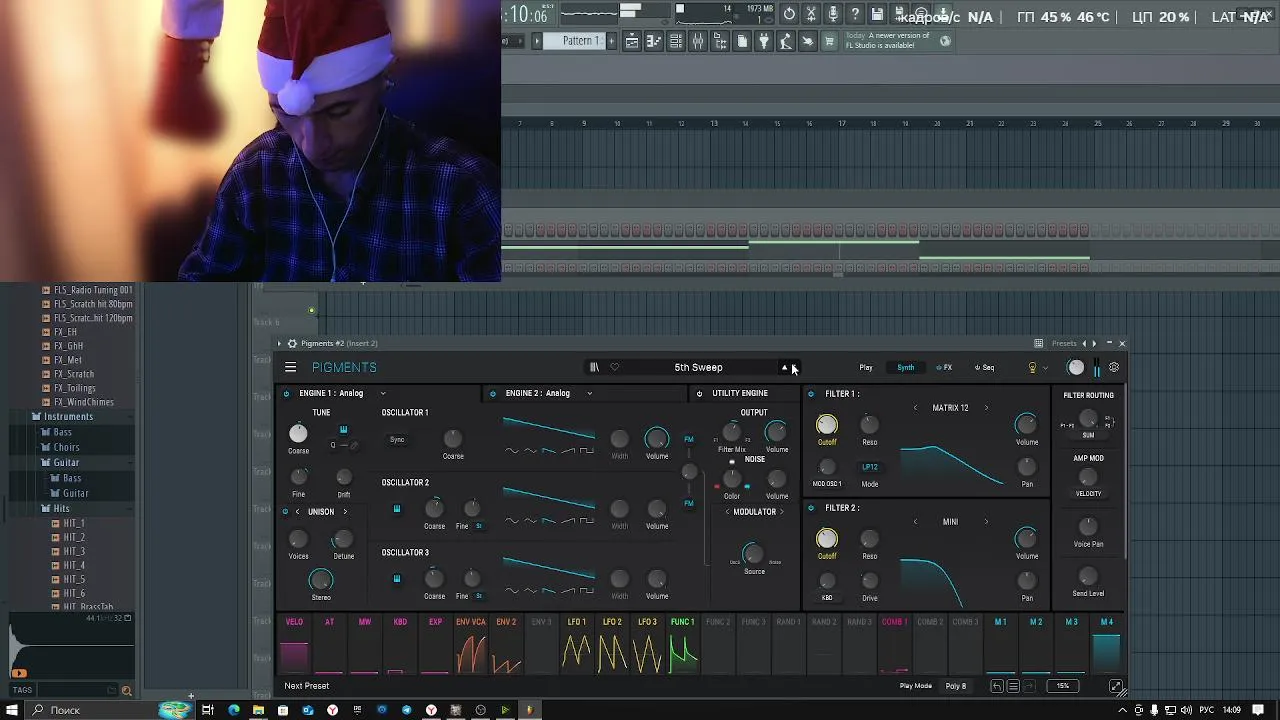Toggle Filter 2 power button
The image size is (1280, 720).
pyautogui.click(x=811, y=508)
